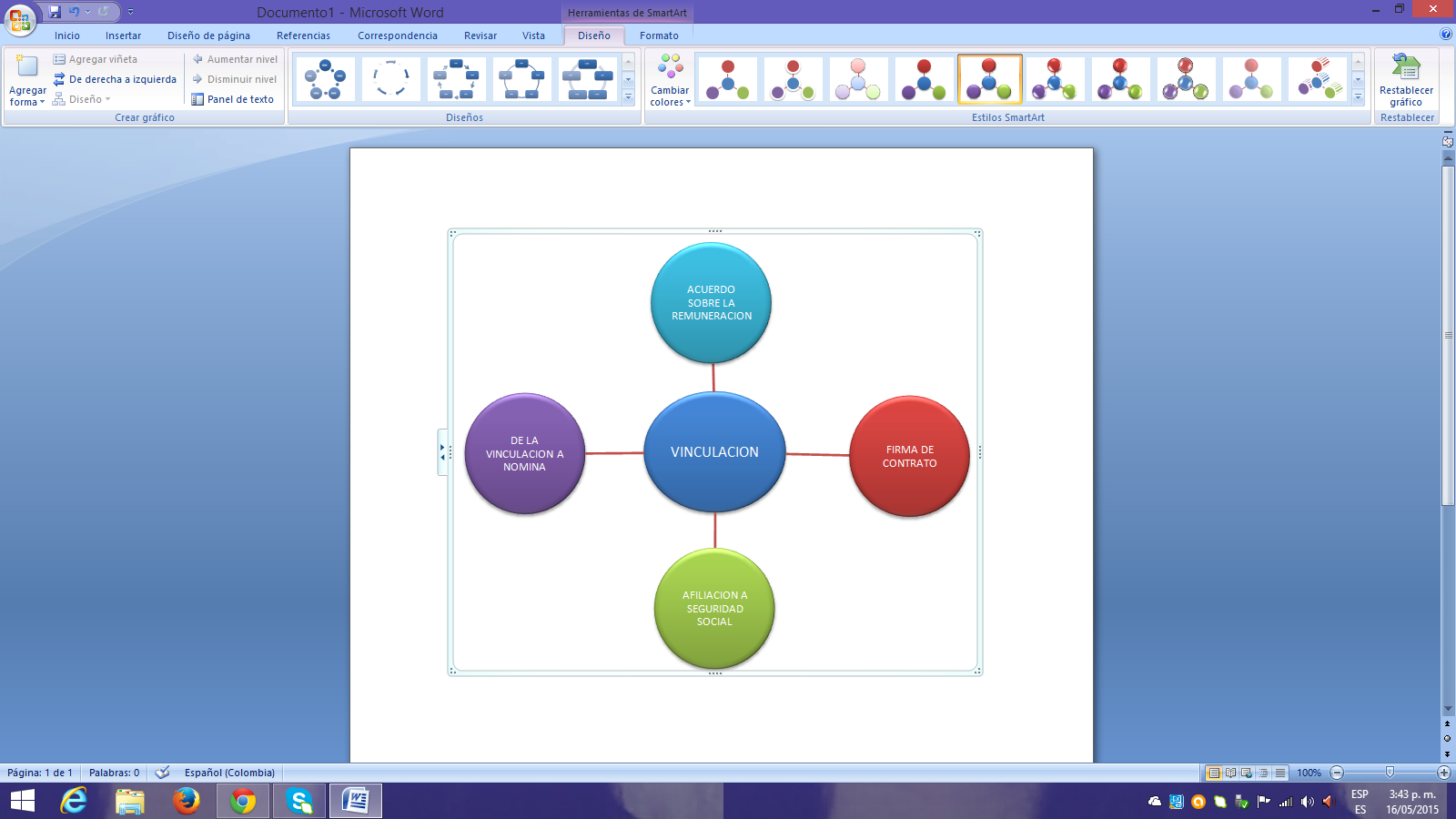The height and width of the screenshot is (819, 1456).
Task: Click the Restablecer gráfico icon
Action: (1406, 69)
